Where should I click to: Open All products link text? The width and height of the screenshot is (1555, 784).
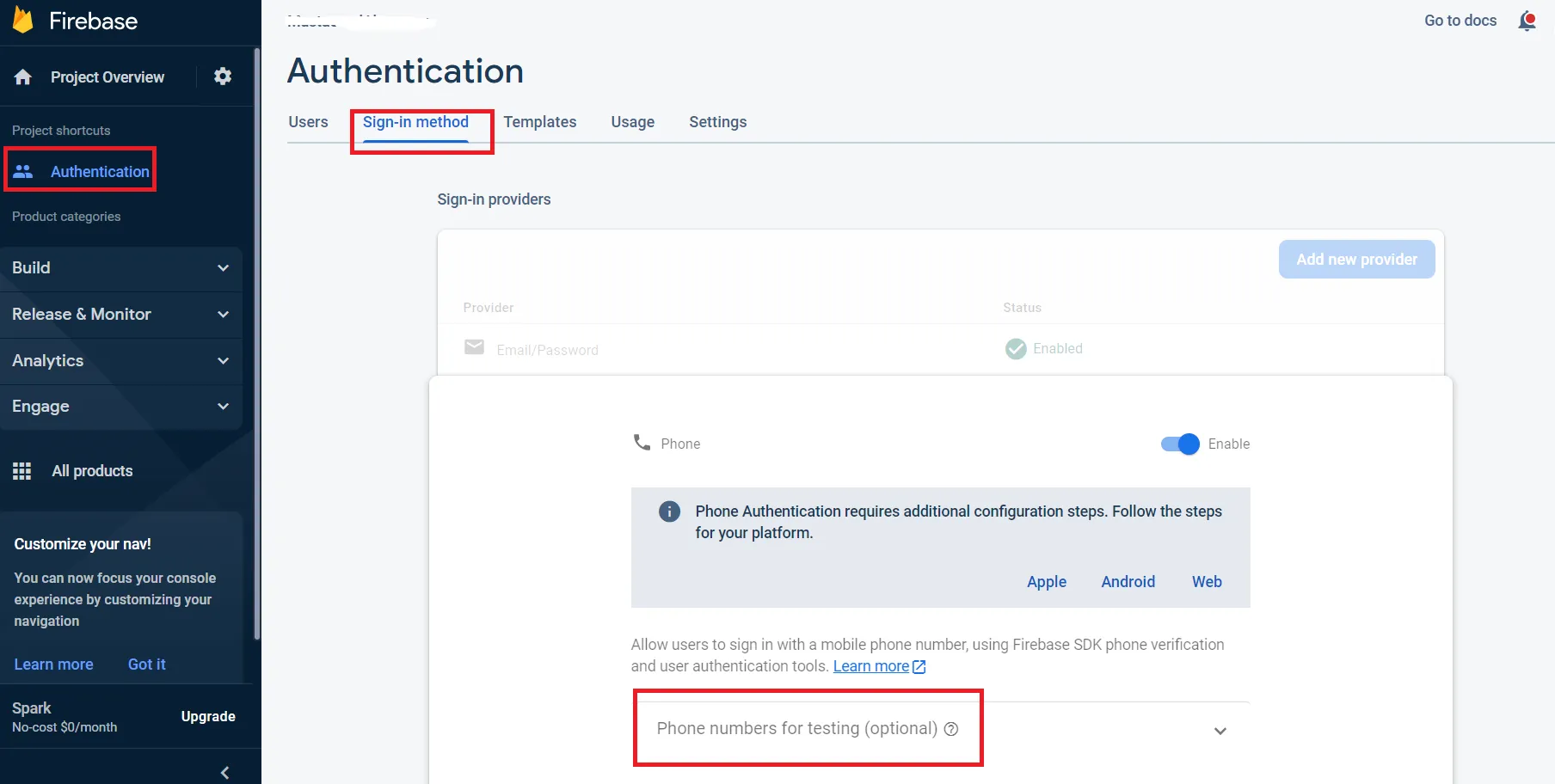coord(92,471)
